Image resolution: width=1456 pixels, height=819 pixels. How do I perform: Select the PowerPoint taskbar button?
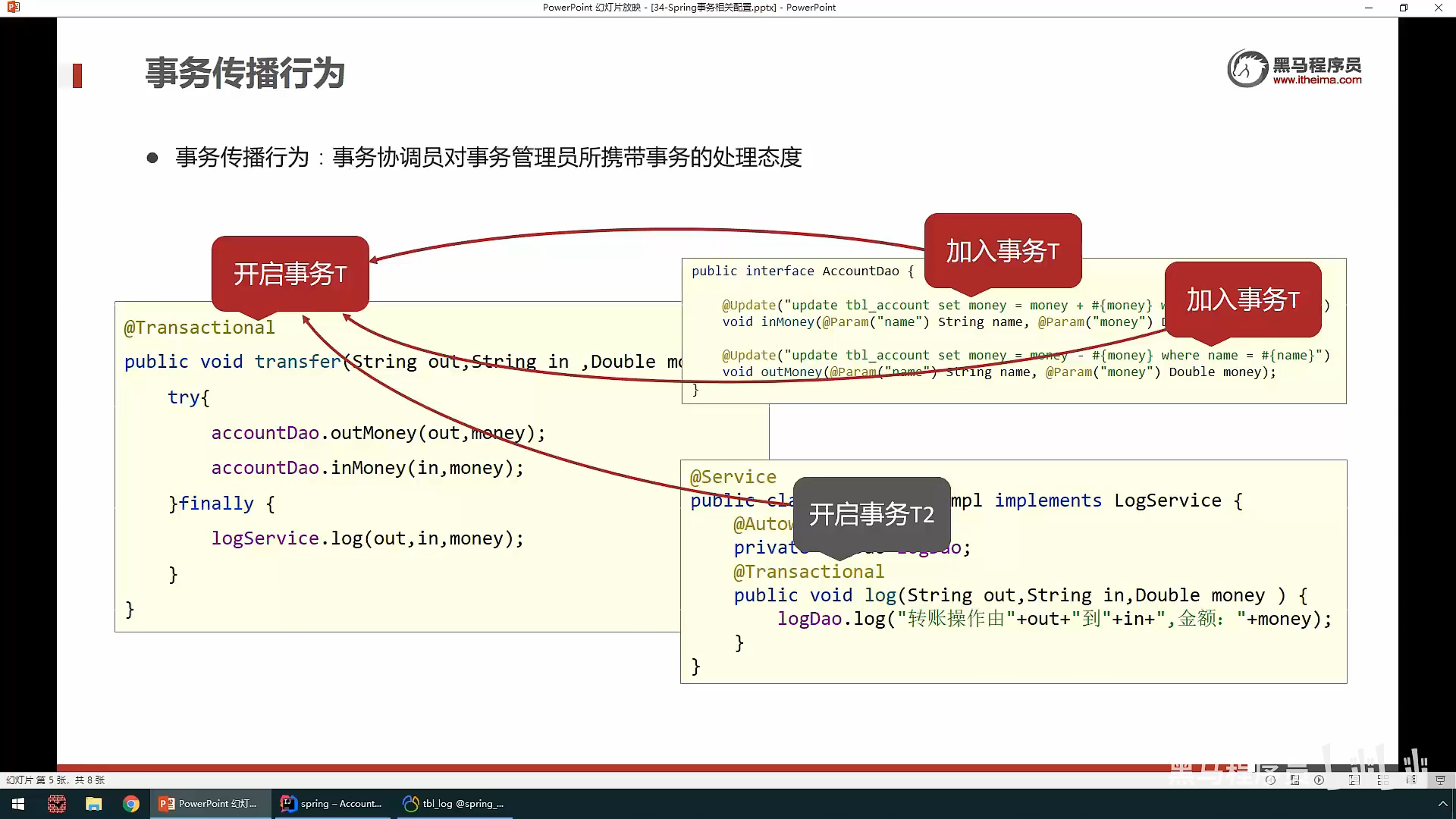209,804
